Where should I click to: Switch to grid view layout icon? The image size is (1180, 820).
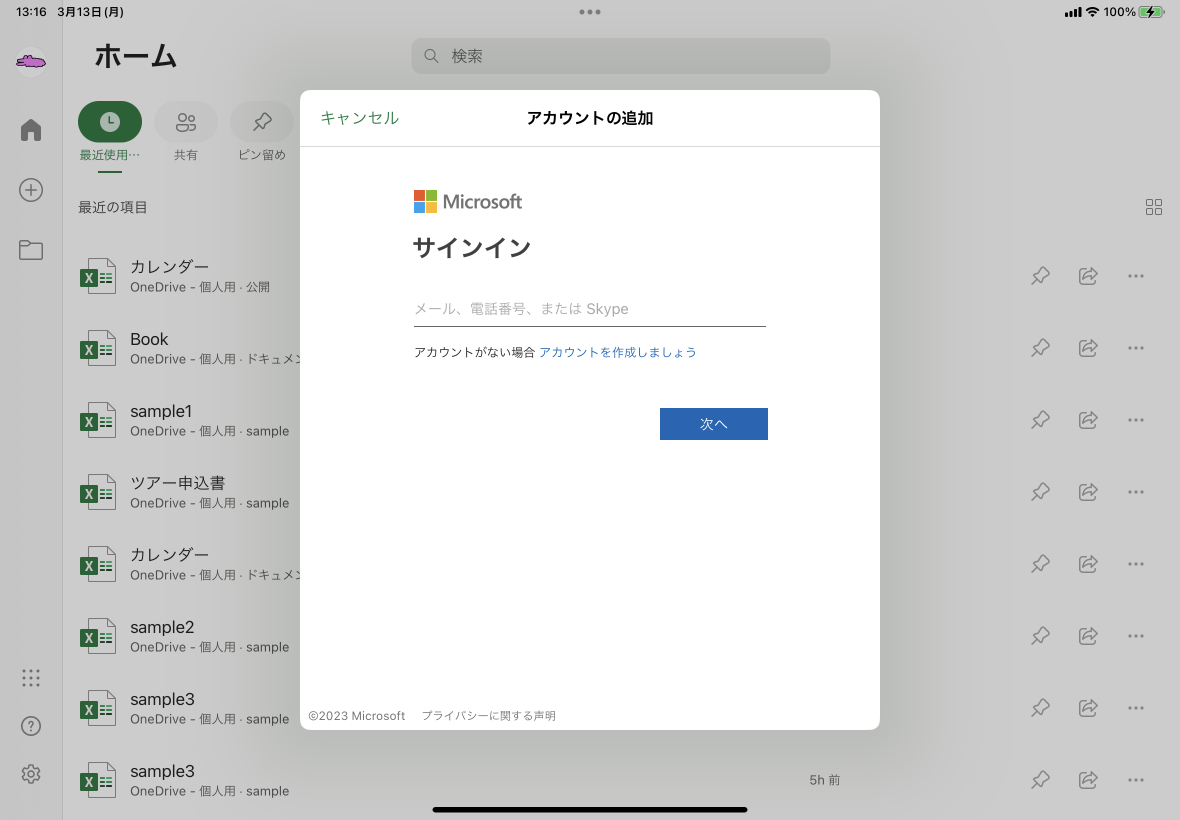(1154, 207)
